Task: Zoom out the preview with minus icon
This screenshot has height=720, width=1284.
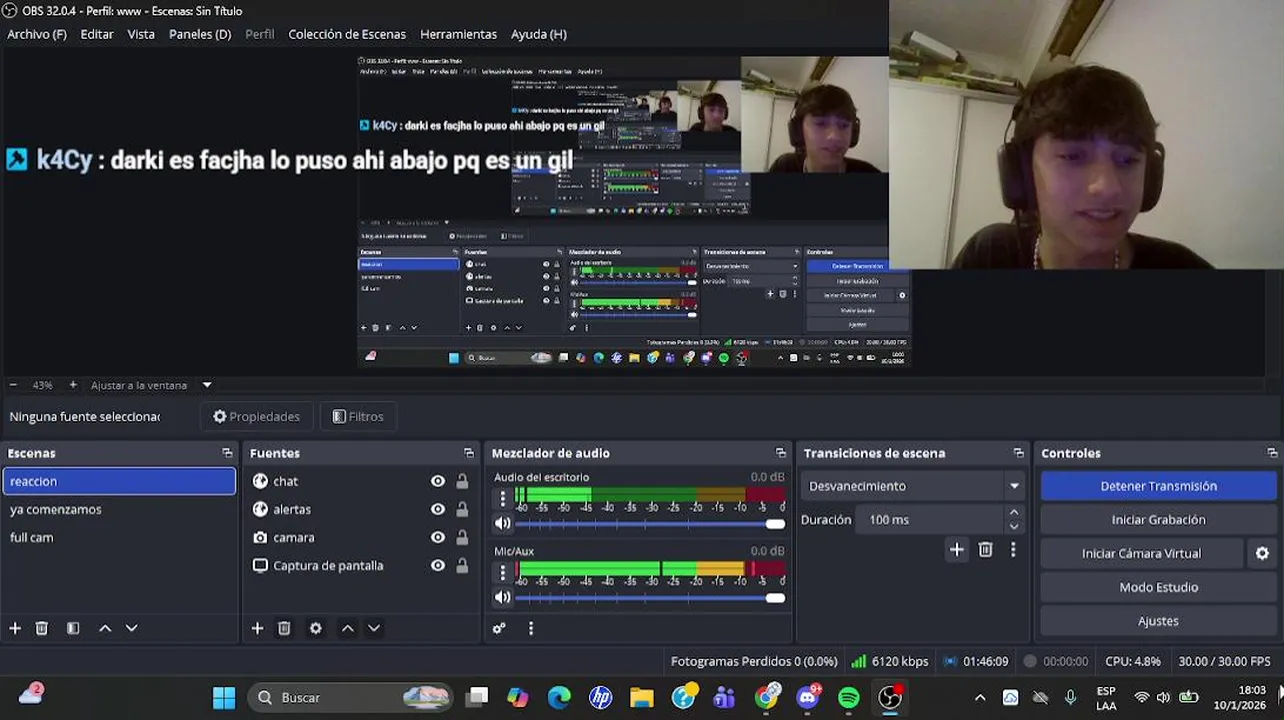Action: click(13, 385)
